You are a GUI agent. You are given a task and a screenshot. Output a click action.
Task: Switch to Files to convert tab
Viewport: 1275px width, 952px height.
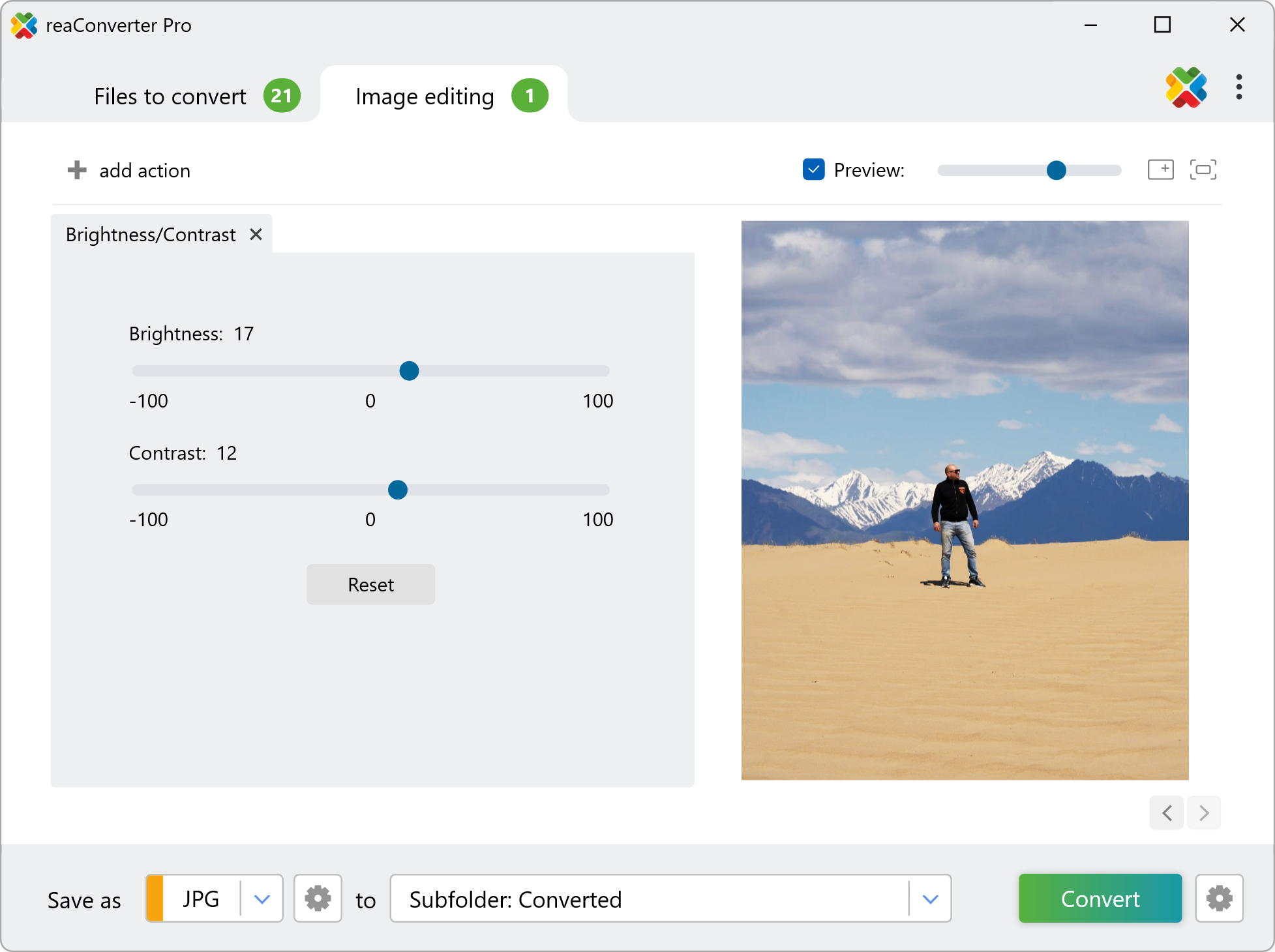(171, 97)
